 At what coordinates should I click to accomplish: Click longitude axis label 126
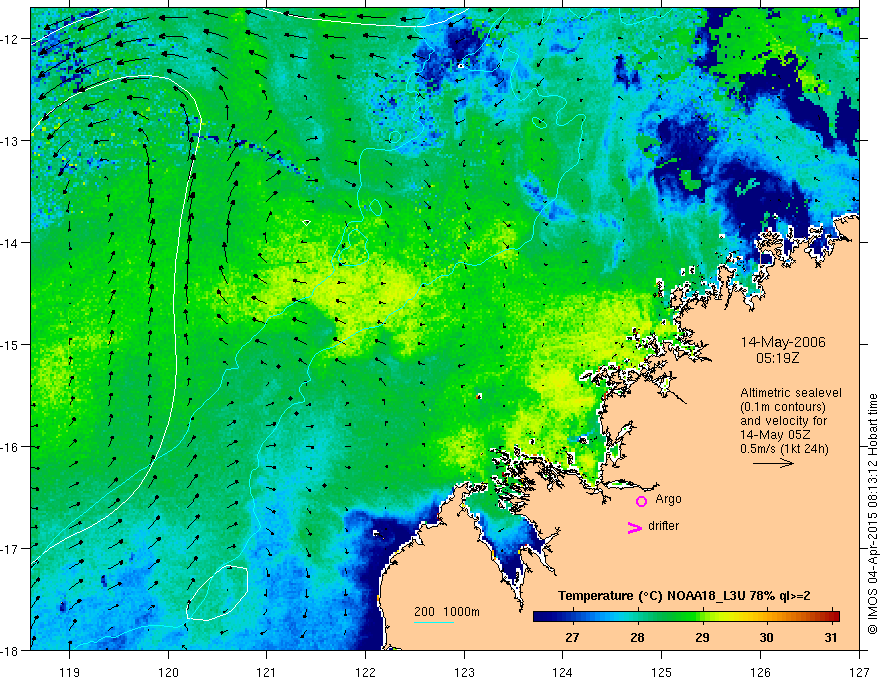760,673
